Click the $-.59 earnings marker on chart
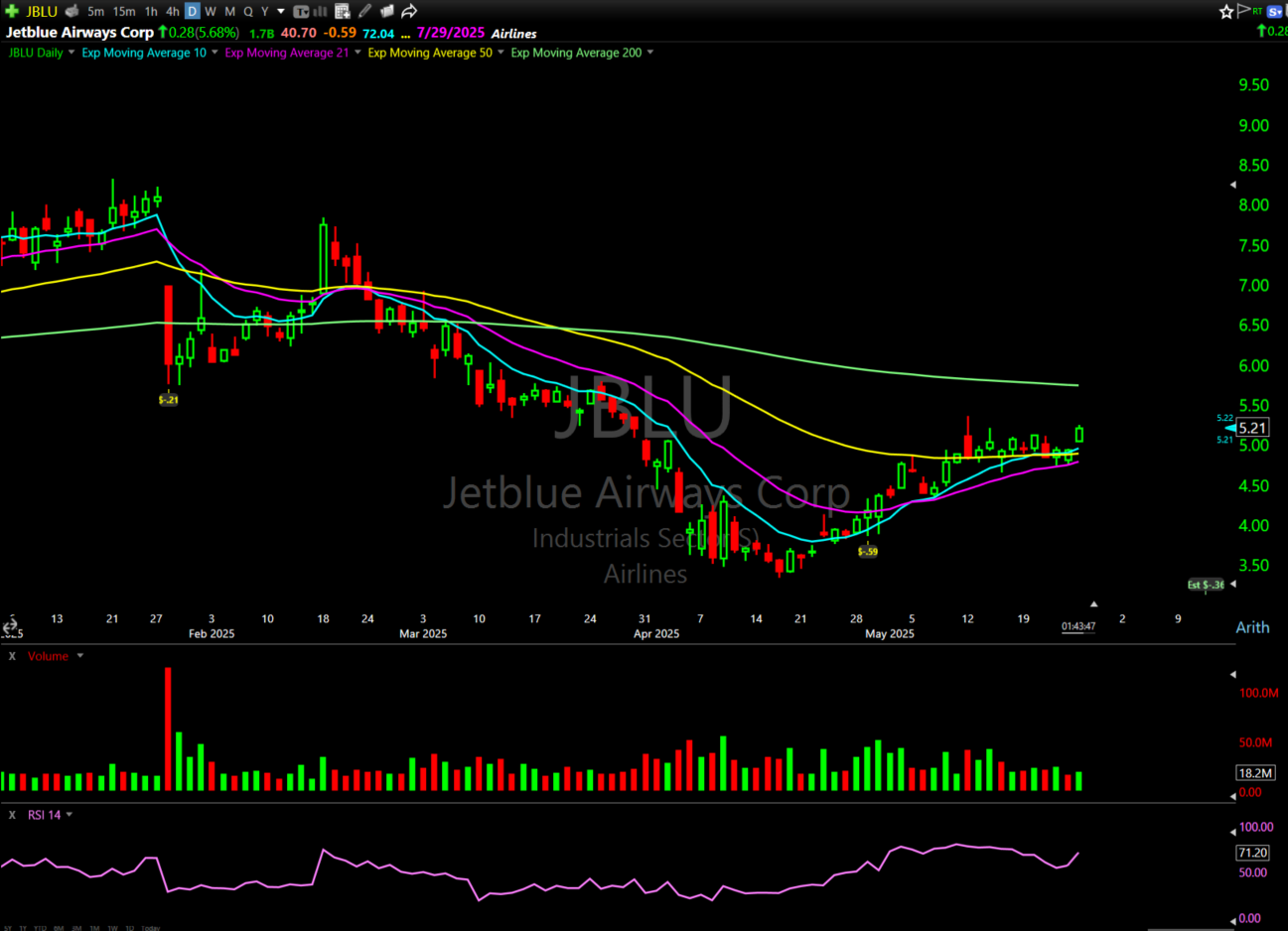 [x=868, y=551]
